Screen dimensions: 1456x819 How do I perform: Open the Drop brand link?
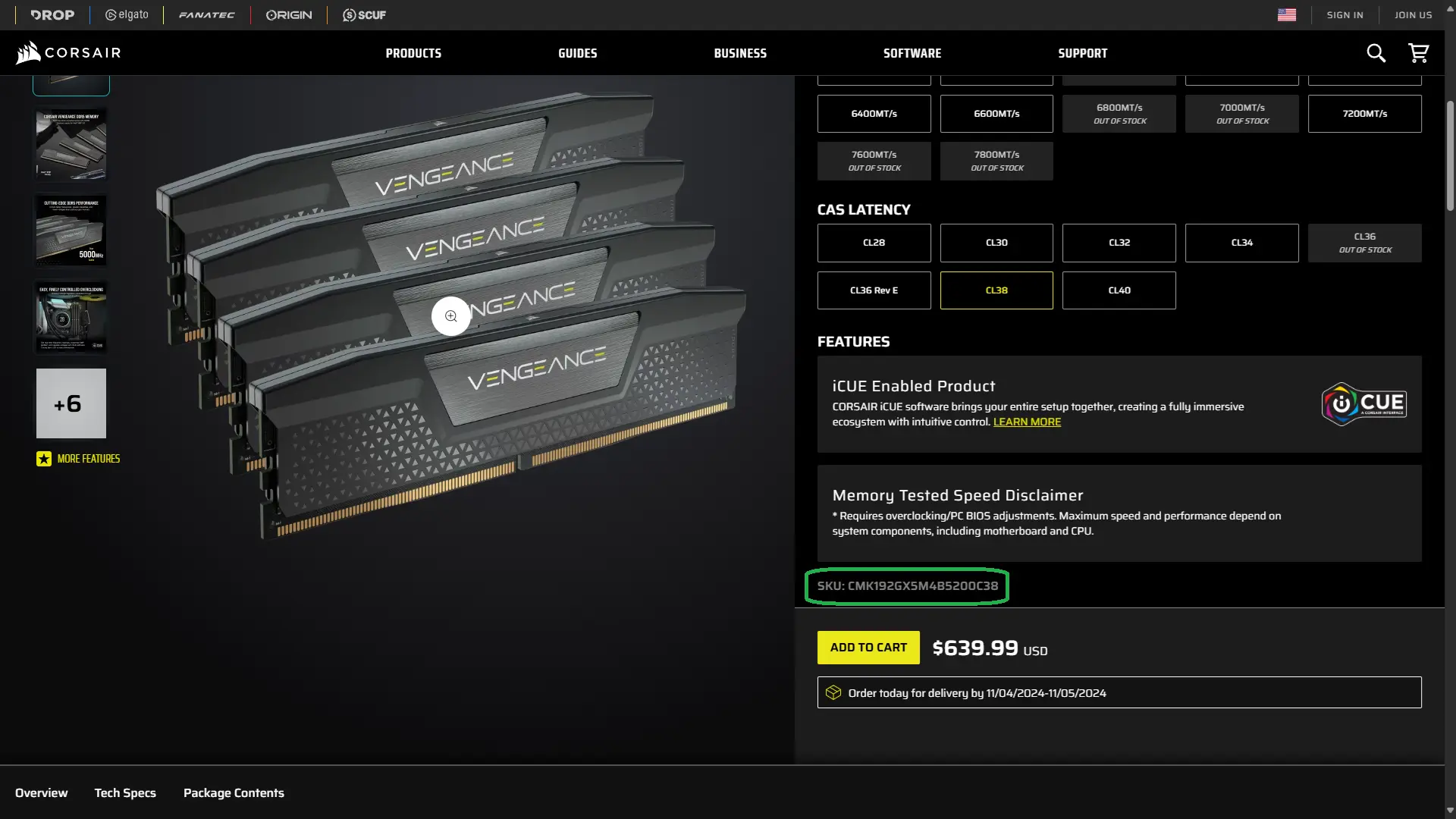coord(52,15)
